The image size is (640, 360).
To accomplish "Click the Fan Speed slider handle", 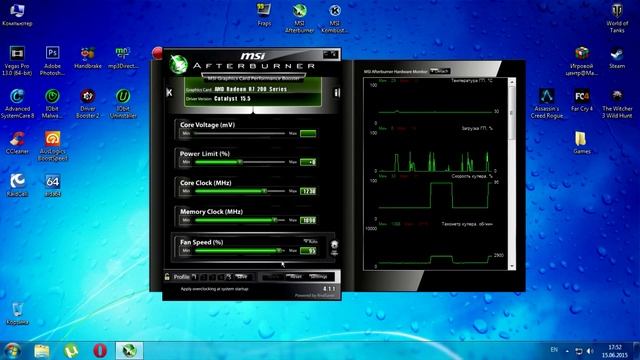I will [x=279, y=250].
